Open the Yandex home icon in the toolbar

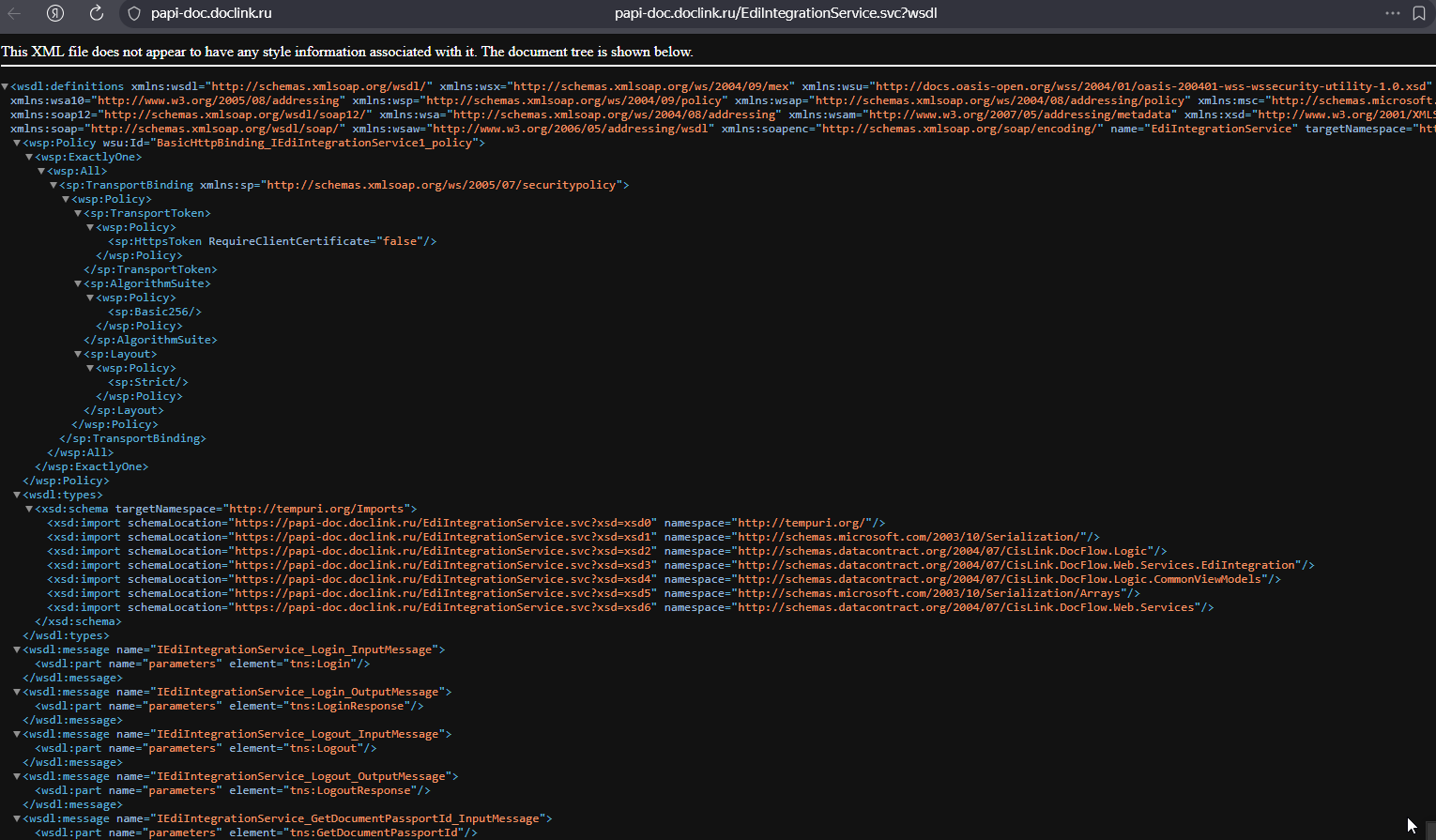pos(55,13)
